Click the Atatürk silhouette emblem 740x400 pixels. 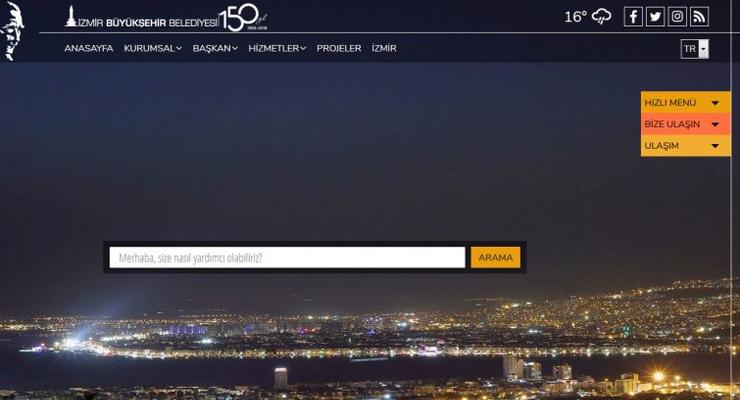[17, 30]
